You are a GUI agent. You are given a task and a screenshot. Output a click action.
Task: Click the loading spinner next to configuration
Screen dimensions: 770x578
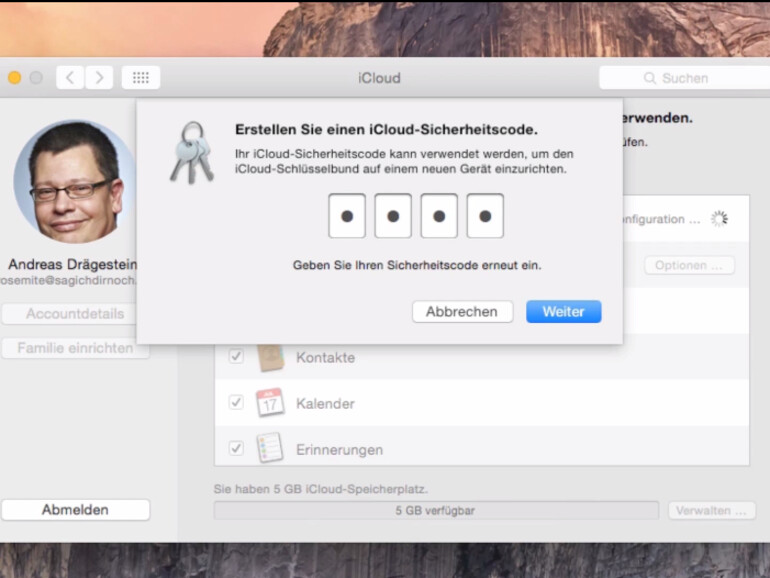pos(719,219)
